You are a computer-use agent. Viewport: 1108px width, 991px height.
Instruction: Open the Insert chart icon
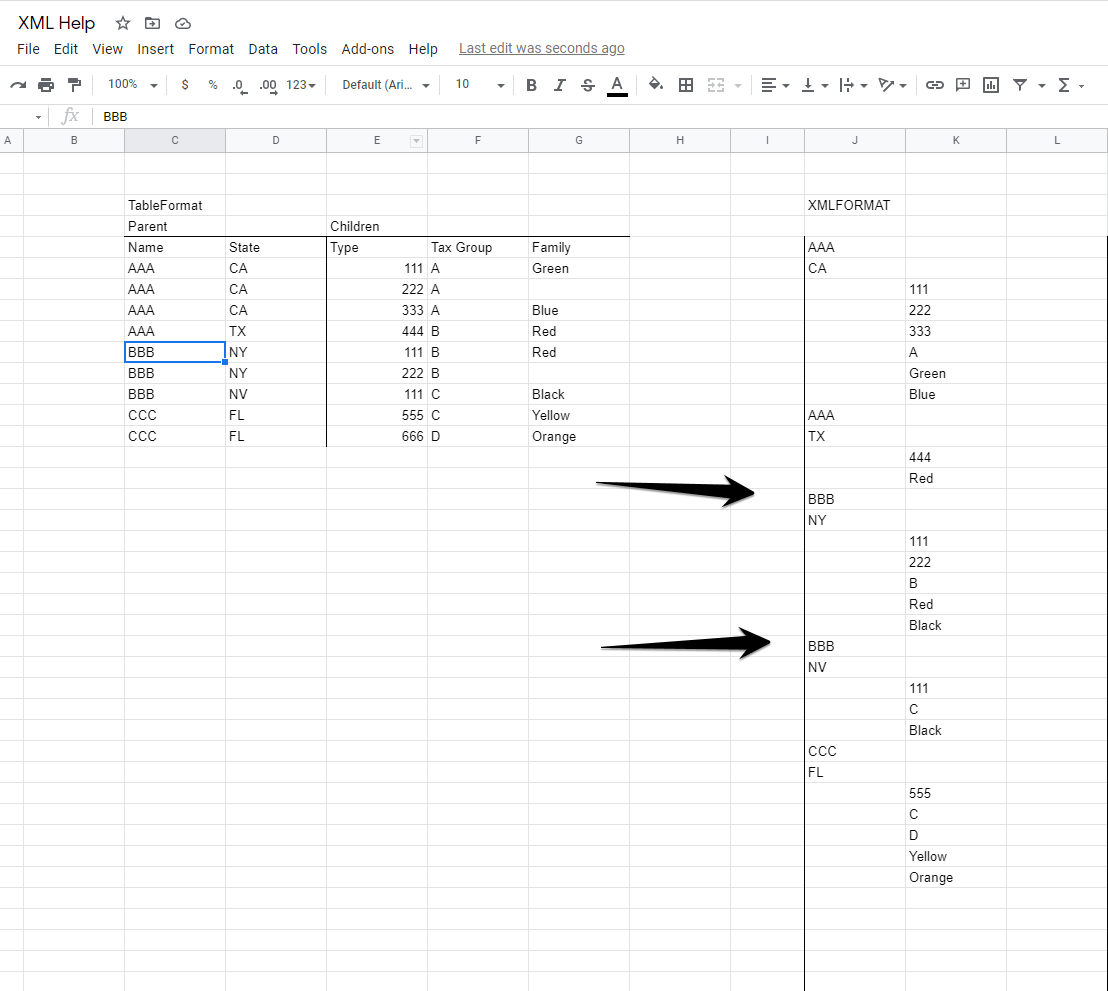pyautogui.click(x=990, y=85)
